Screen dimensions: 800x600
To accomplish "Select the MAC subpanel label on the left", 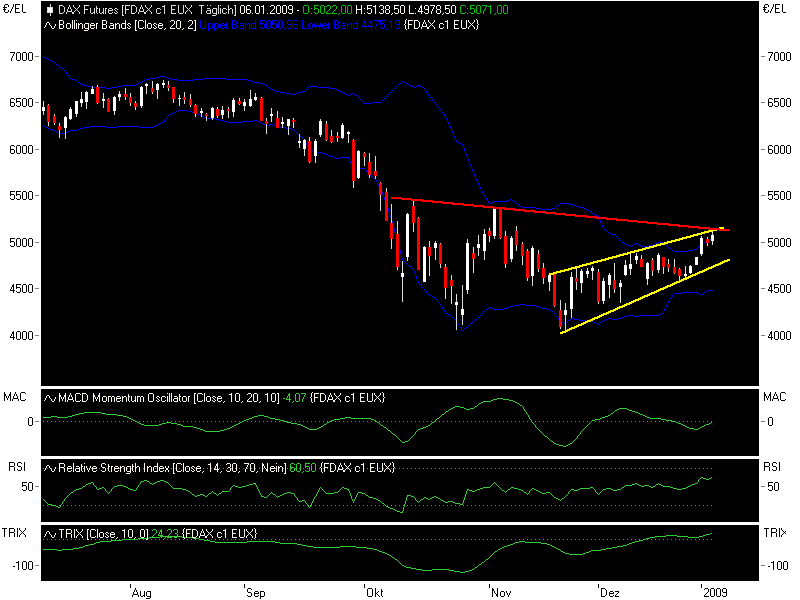I will click(13, 394).
